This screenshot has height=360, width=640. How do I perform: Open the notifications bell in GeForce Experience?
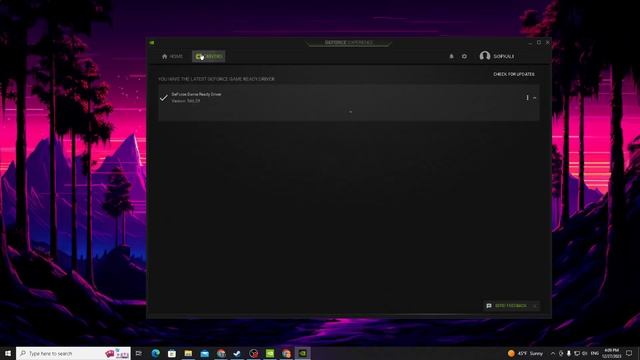point(451,56)
